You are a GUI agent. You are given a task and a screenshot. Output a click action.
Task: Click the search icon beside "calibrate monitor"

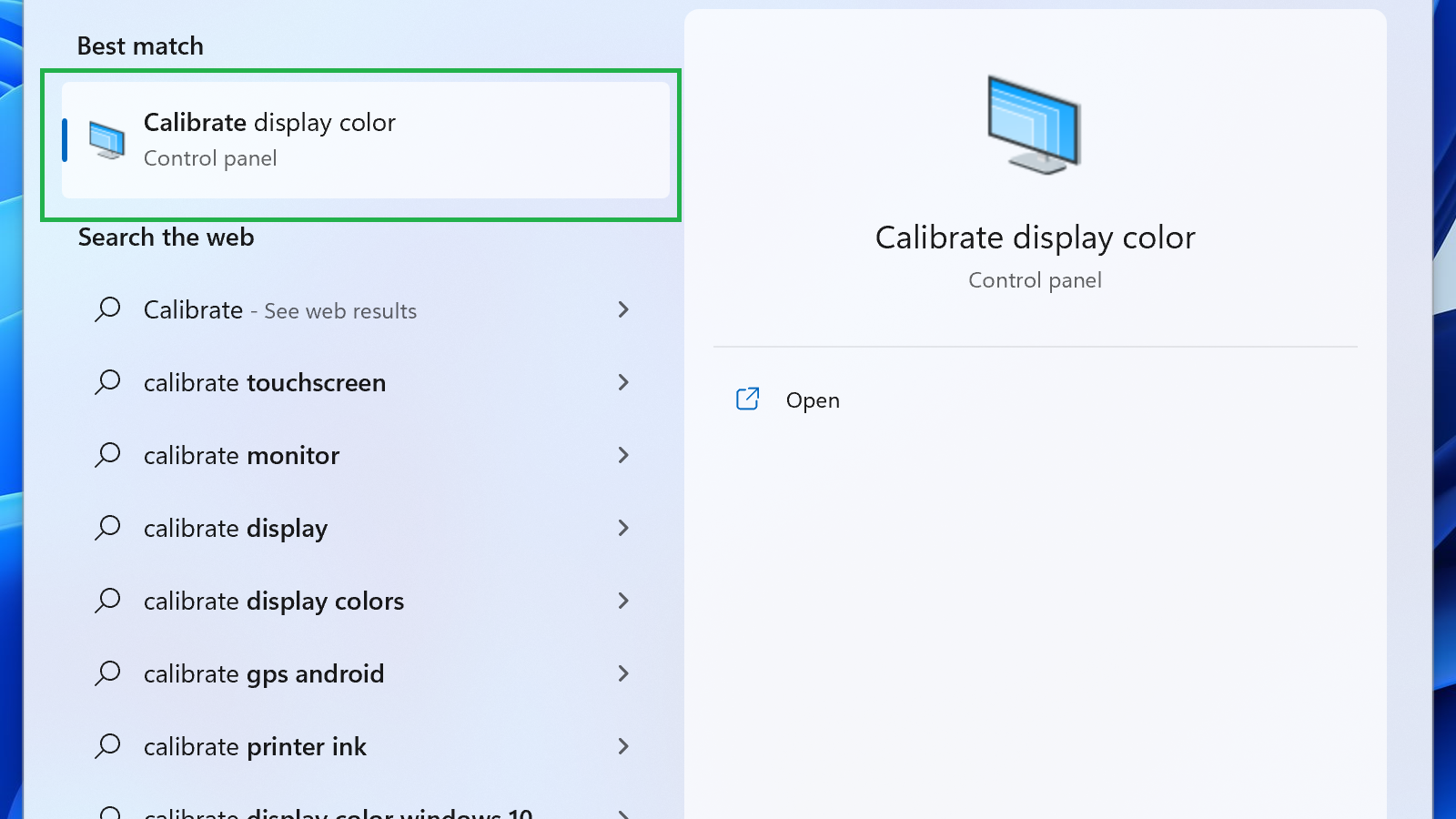(107, 455)
